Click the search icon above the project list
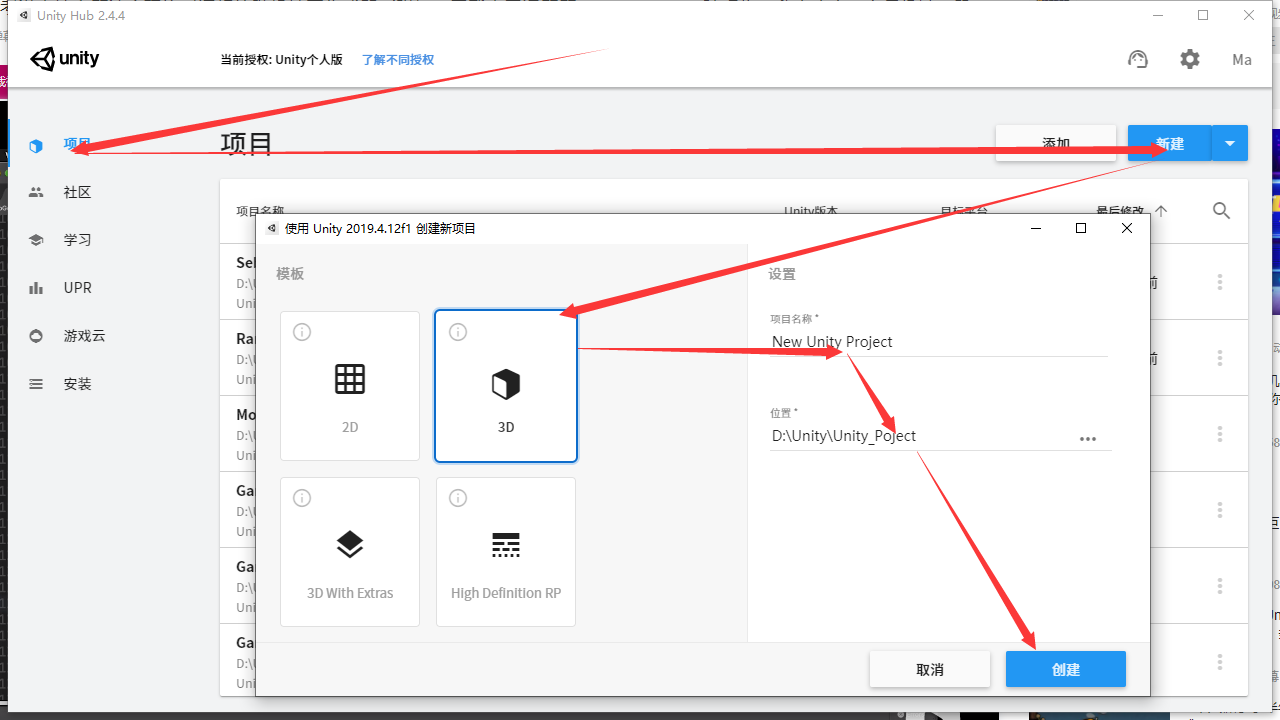This screenshot has width=1280, height=720. [1221, 211]
